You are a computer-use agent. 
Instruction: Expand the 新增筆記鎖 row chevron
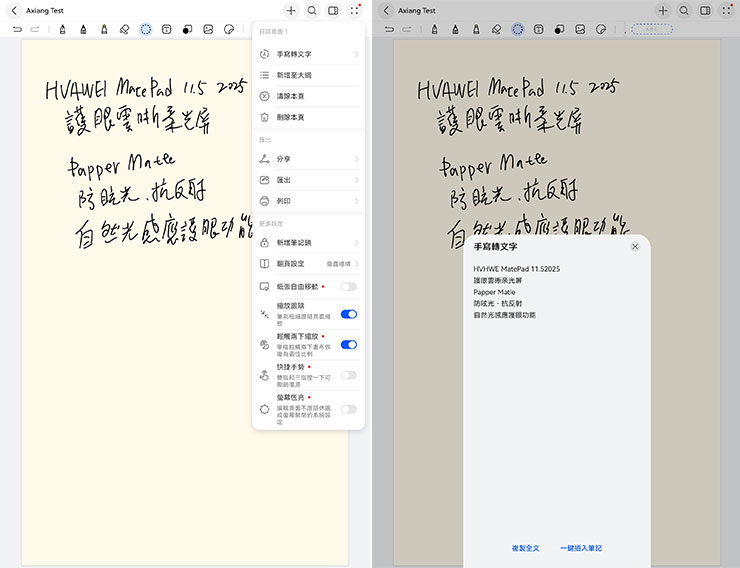point(356,242)
